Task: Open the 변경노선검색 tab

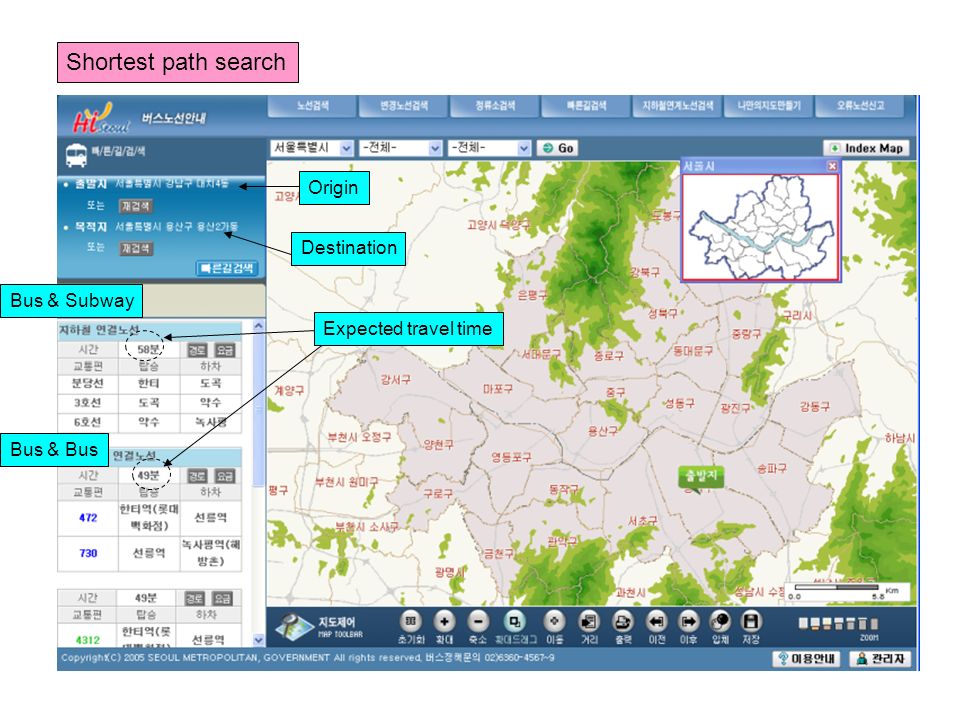Action: [x=404, y=106]
